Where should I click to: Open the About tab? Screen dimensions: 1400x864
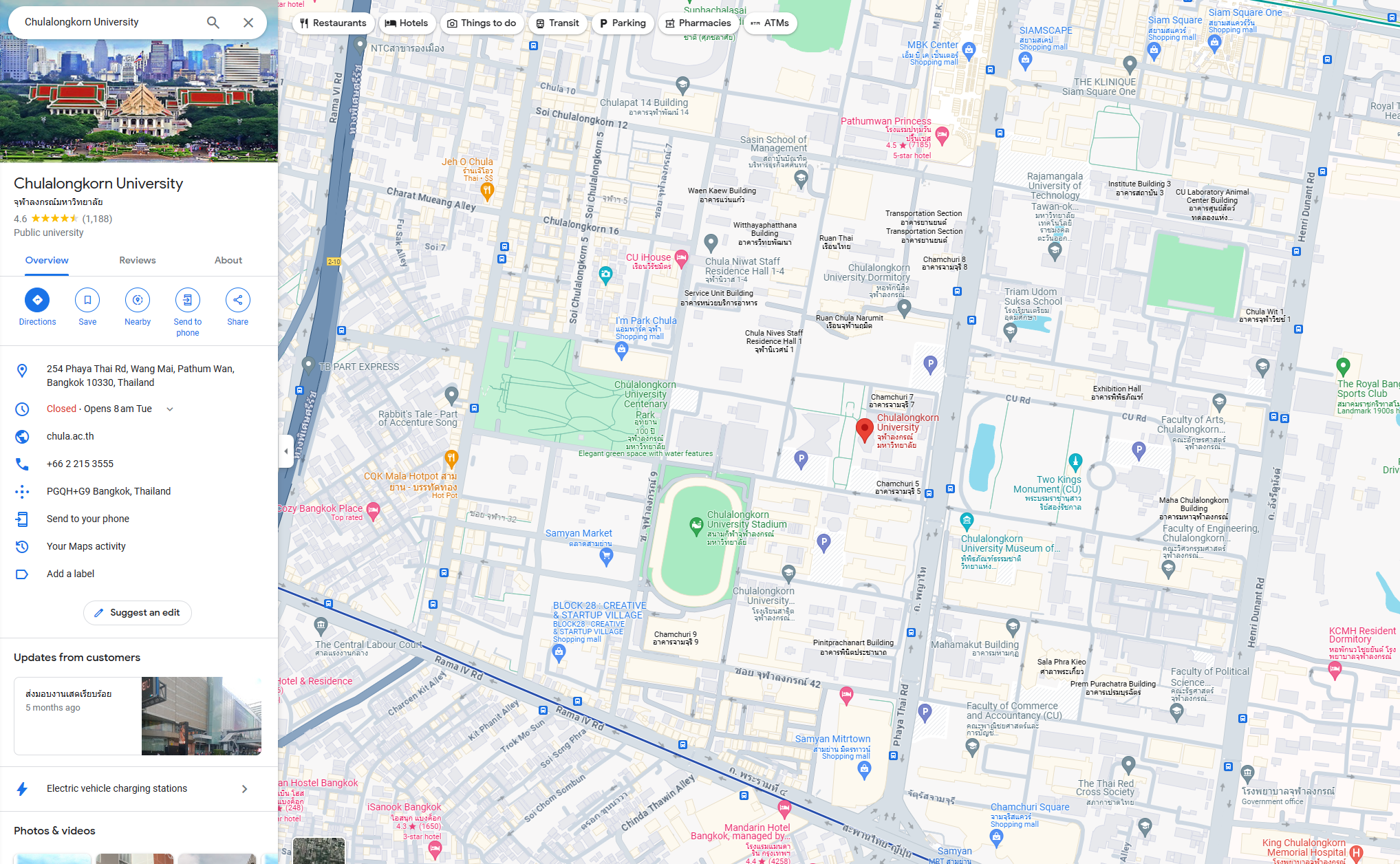click(x=228, y=261)
